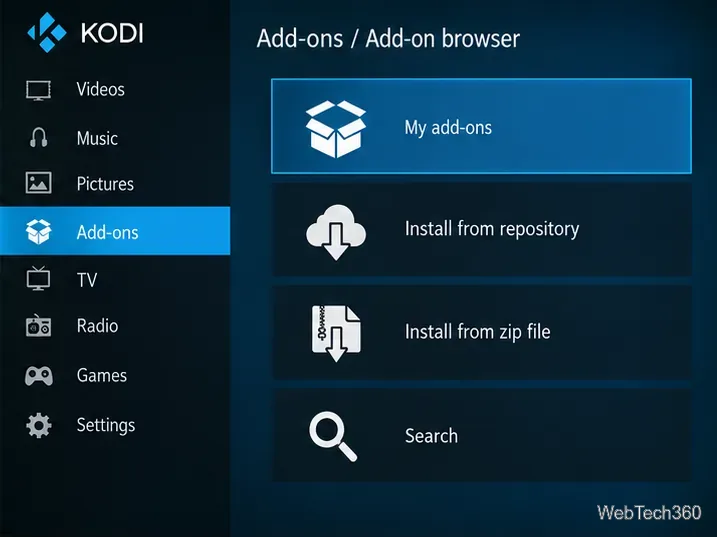Select the Add-ons sidebar label
The image size is (717, 537).
[107, 232]
